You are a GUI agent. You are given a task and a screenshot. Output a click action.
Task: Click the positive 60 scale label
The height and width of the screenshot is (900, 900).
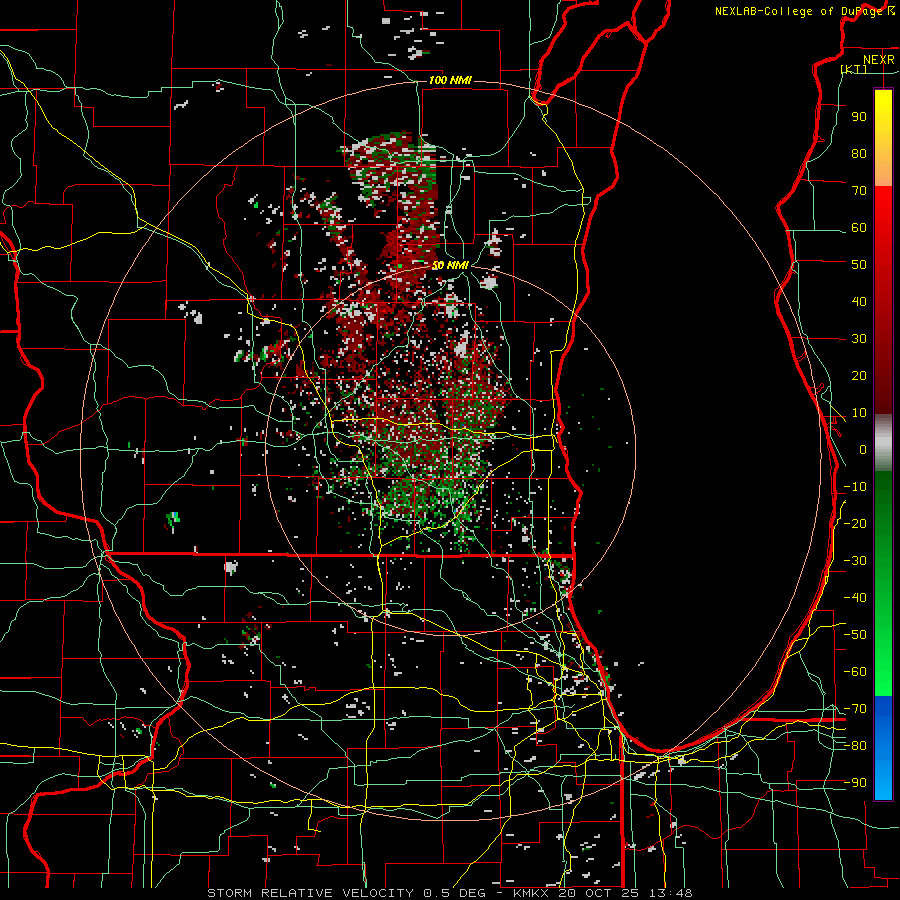coord(859,227)
